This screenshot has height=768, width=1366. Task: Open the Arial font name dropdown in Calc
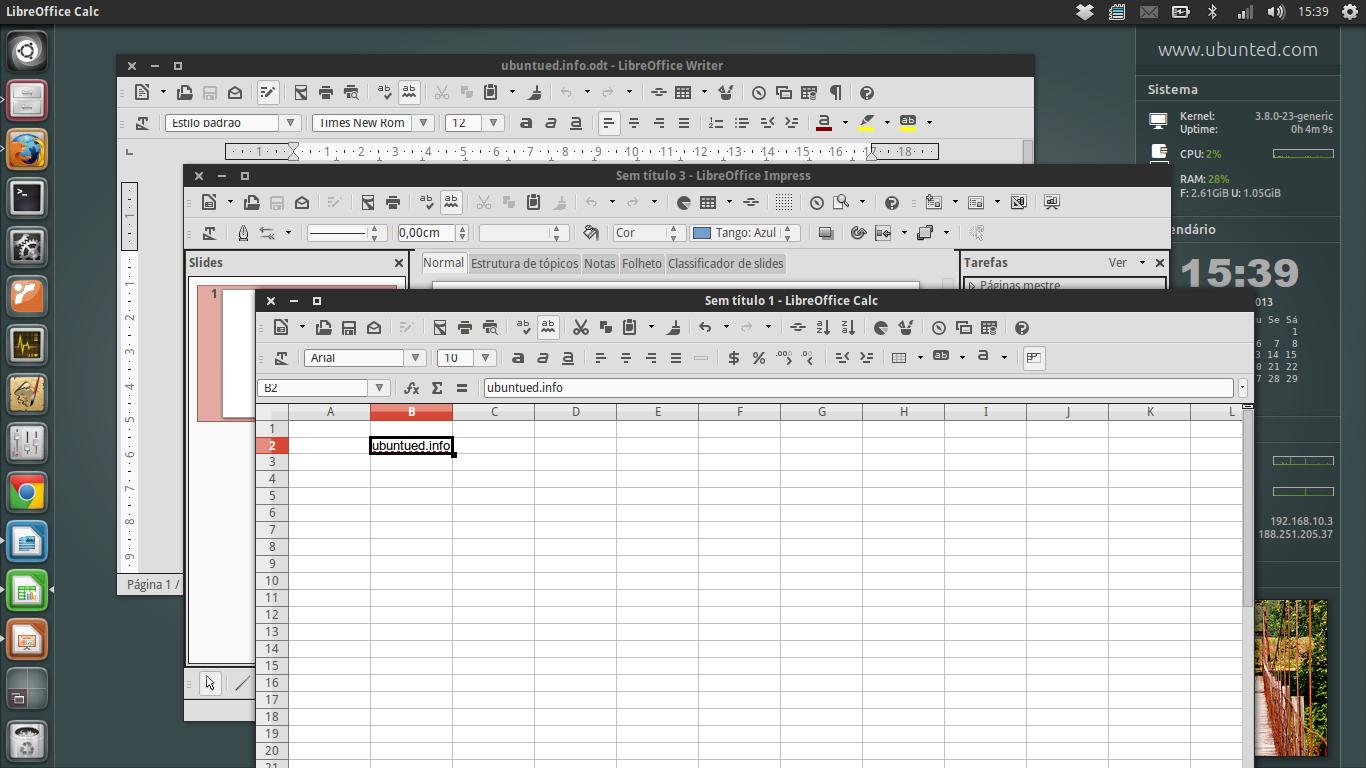[x=415, y=358]
